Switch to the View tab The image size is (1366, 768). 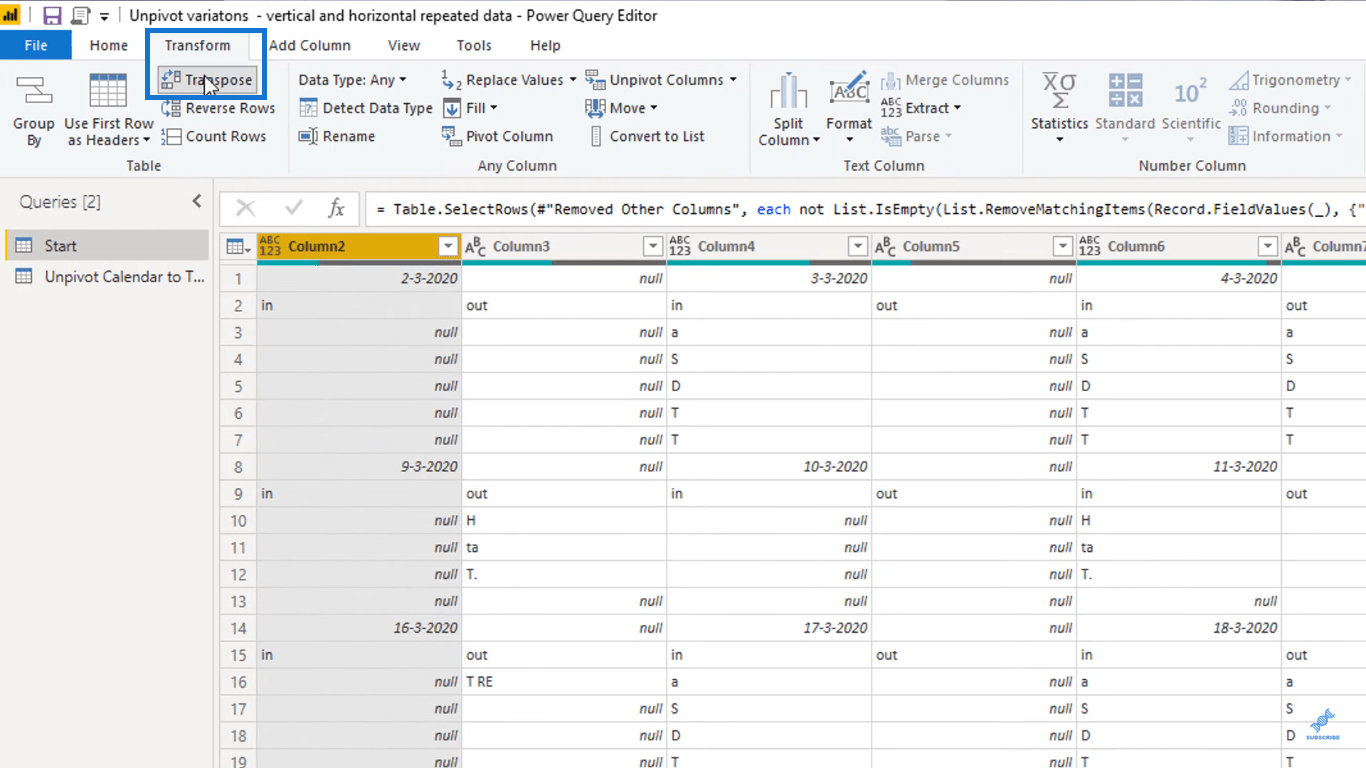coord(404,45)
